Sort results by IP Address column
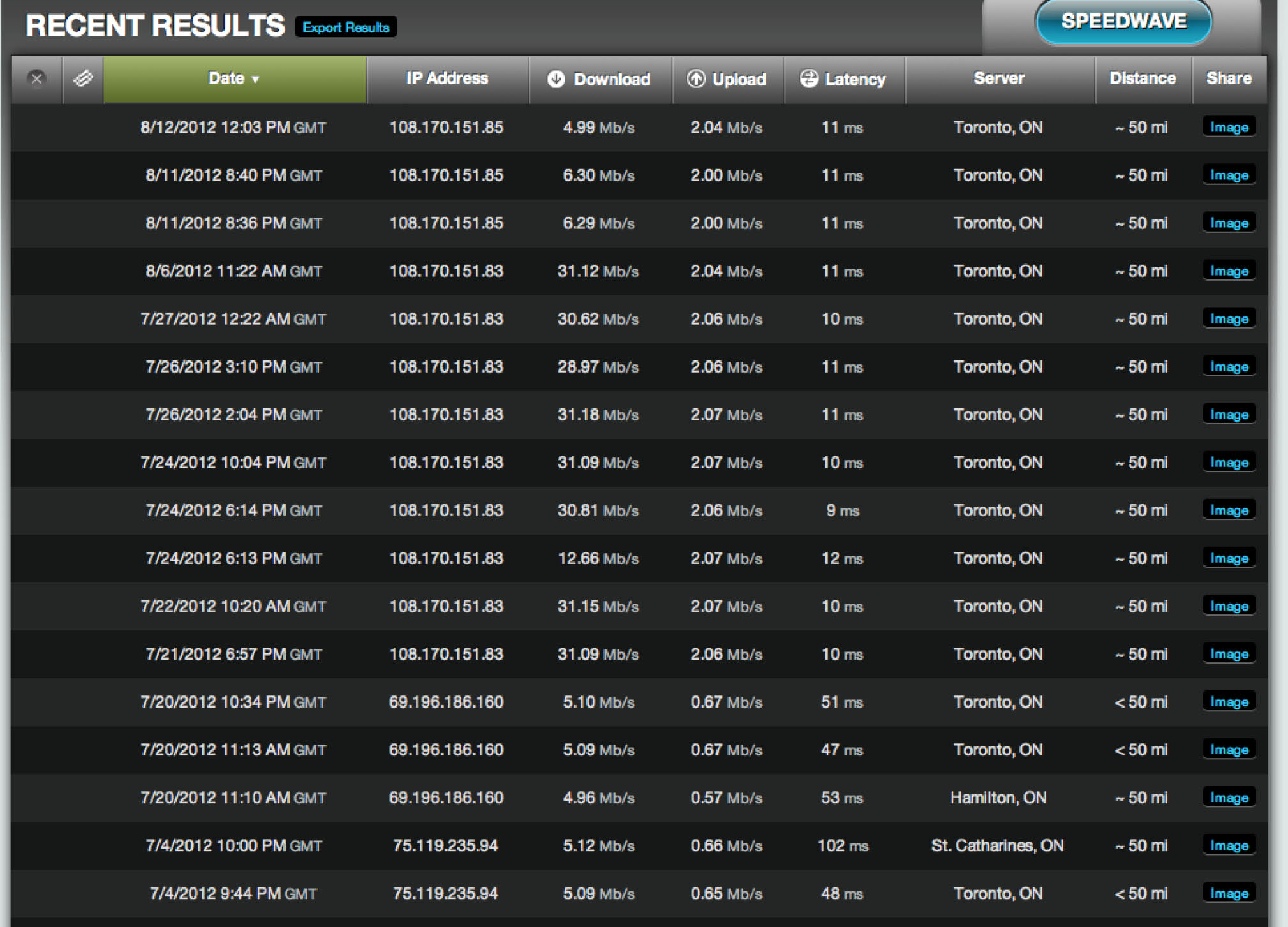 coord(447,78)
